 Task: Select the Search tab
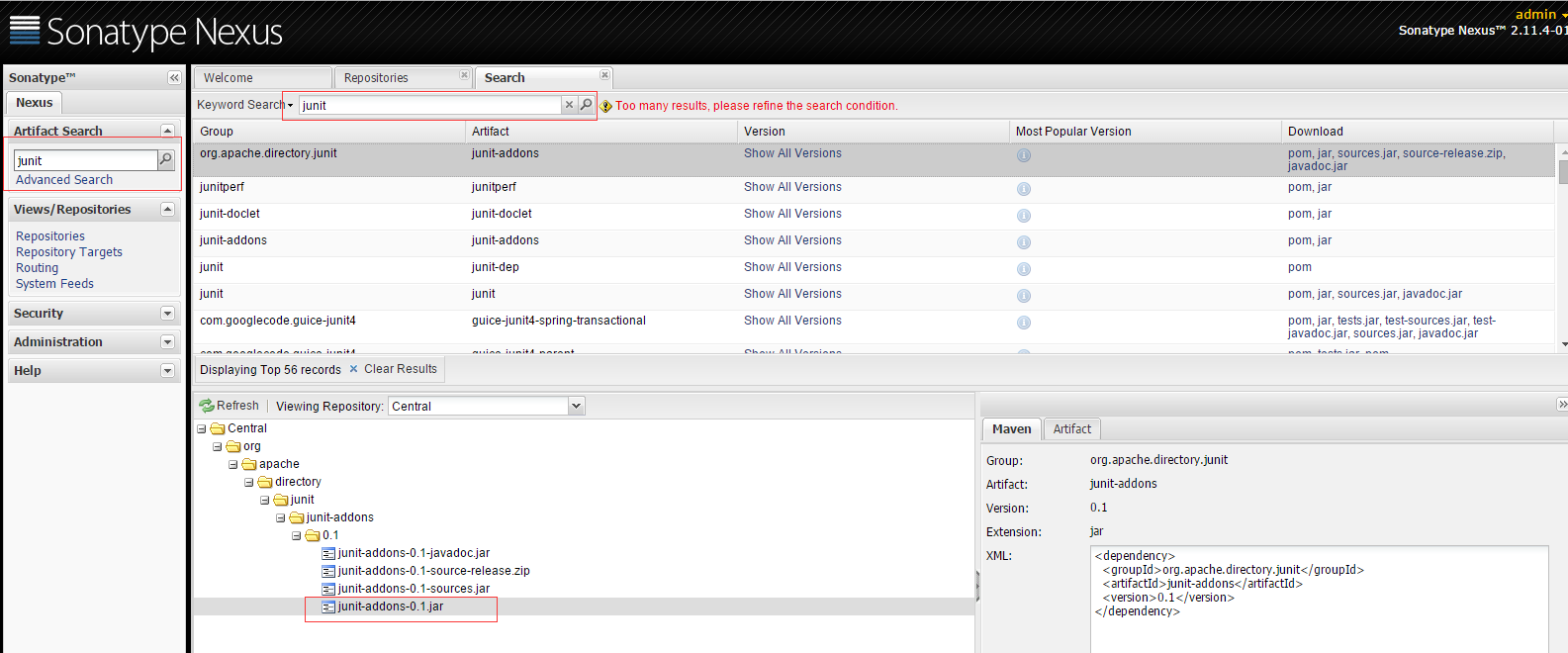pyautogui.click(x=544, y=77)
